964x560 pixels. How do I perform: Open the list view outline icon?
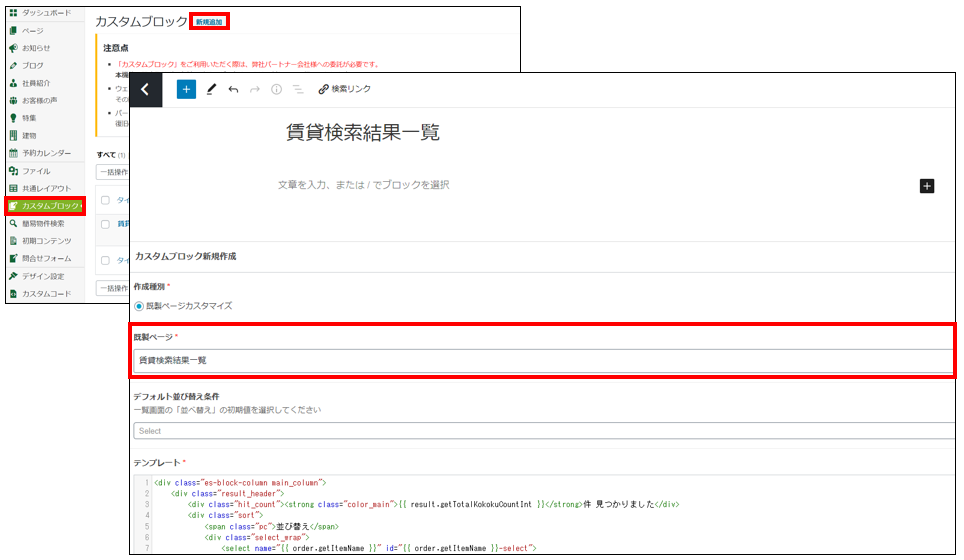(x=297, y=89)
